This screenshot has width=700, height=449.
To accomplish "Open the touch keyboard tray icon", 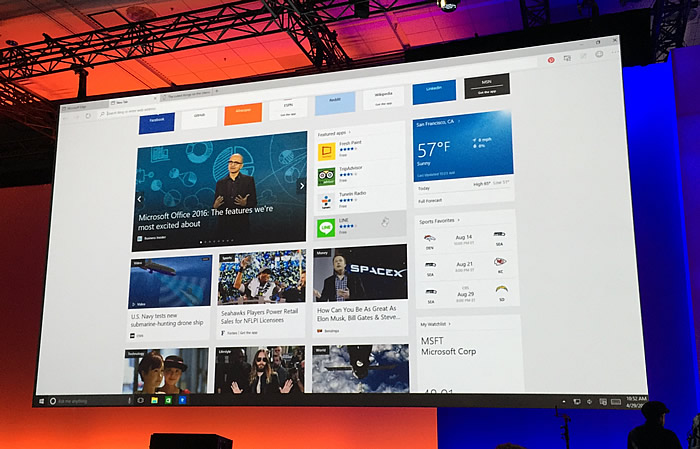I will coord(616,402).
